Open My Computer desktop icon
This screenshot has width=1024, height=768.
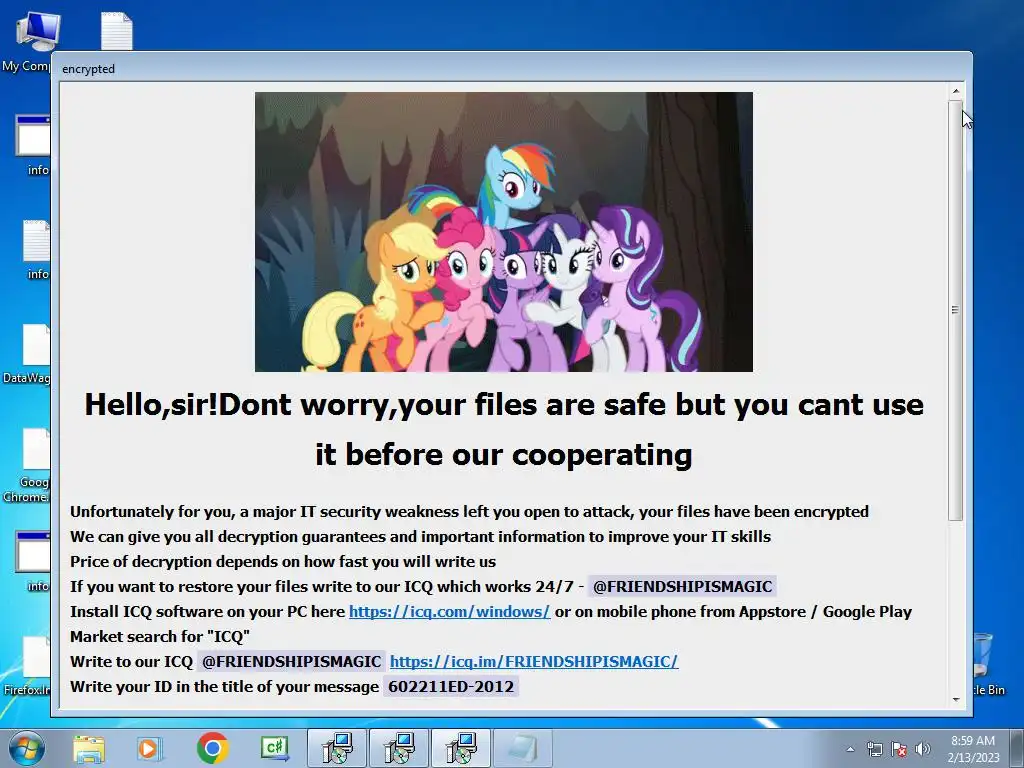pyautogui.click(x=27, y=40)
